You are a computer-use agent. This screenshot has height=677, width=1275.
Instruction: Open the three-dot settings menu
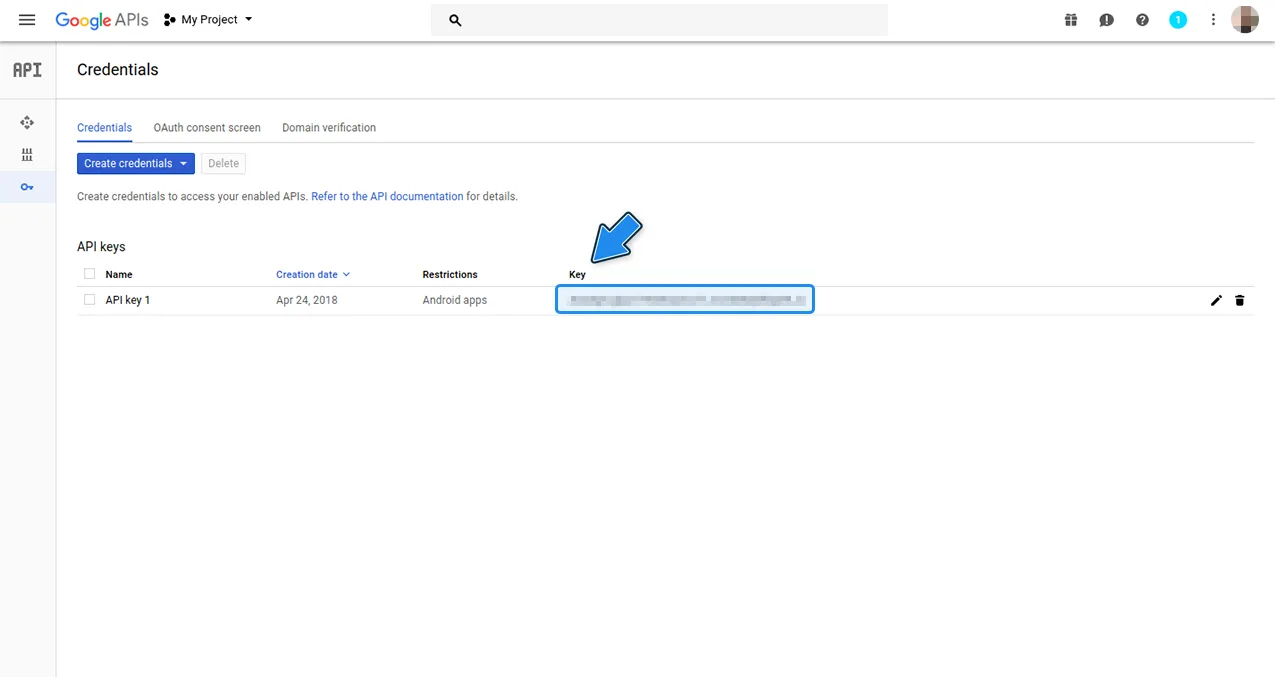click(1213, 20)
